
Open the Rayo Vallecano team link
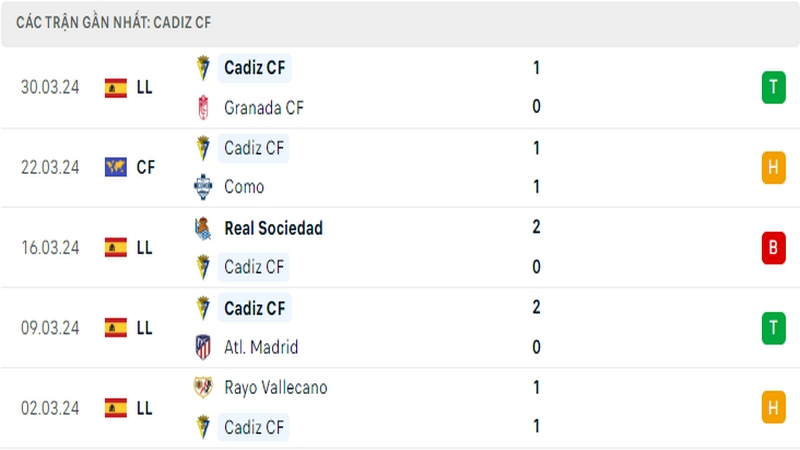[x=276, y=388]
